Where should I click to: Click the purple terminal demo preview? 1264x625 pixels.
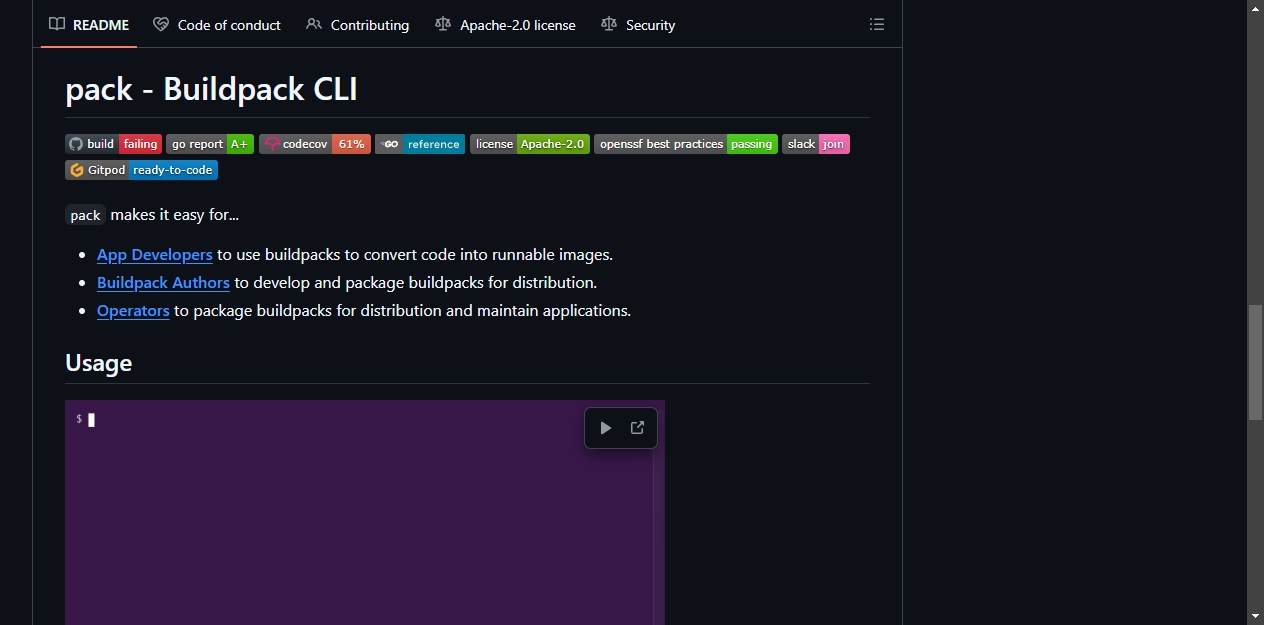(x=365, y=512)
